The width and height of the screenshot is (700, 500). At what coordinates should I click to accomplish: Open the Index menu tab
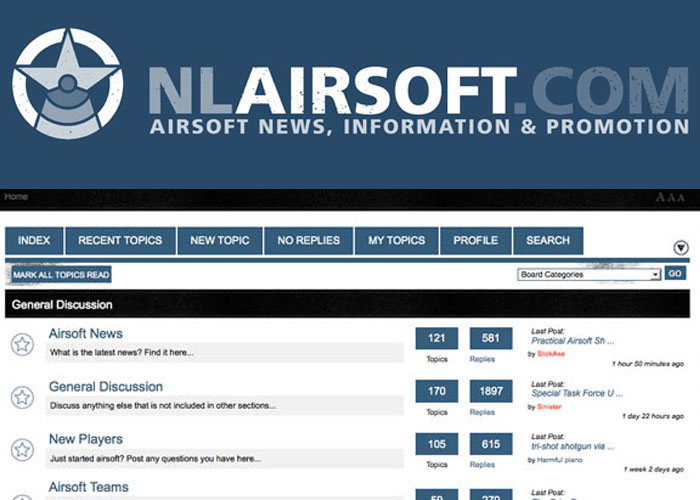34,241
